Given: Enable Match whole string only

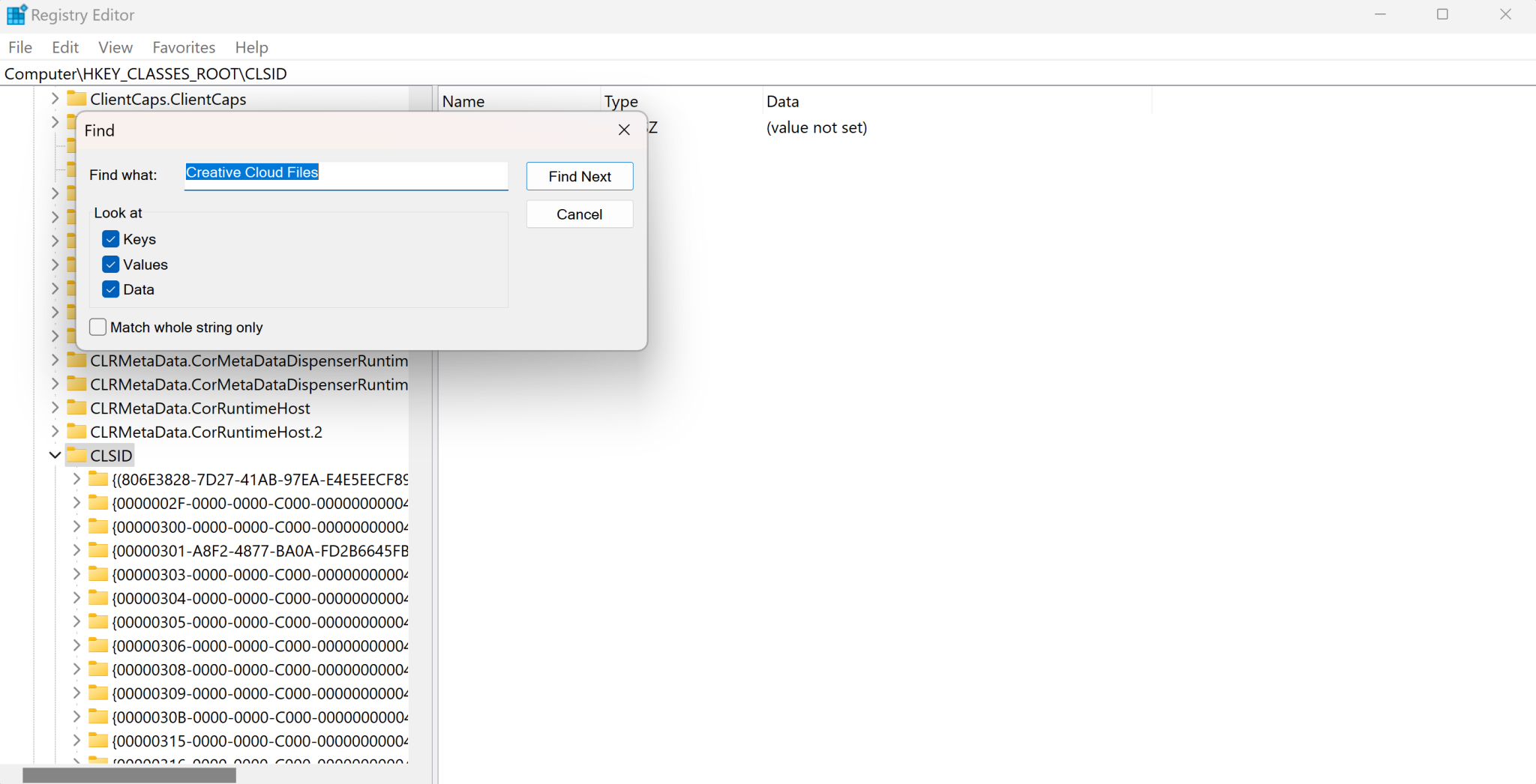Looking at the screenshot, I should [97, 327].
